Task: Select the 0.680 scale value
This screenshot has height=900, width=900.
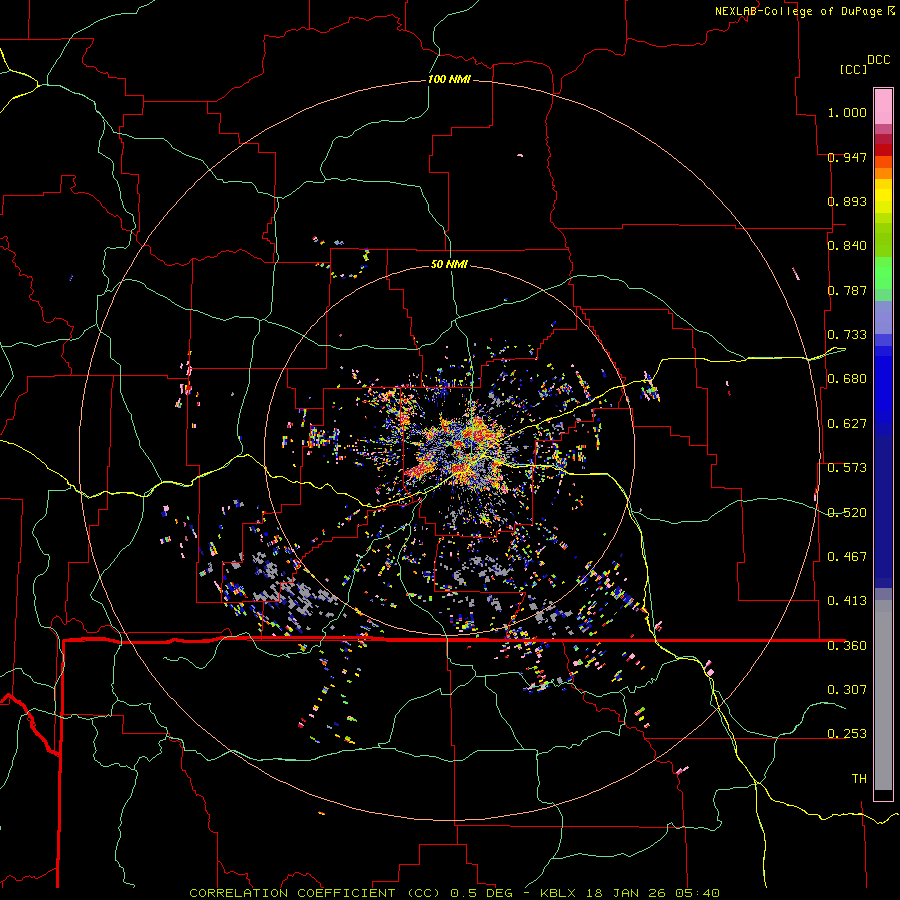Action: (847, 379)
